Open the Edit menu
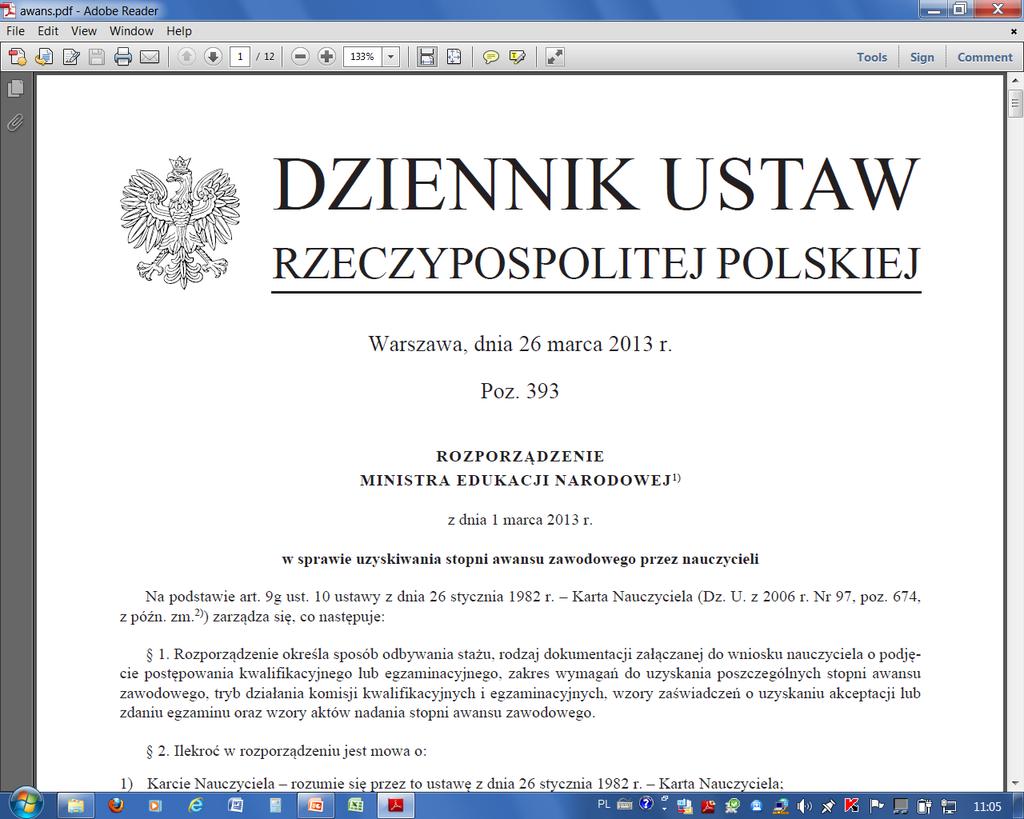 pyautogui.click(x=48, y=31)
